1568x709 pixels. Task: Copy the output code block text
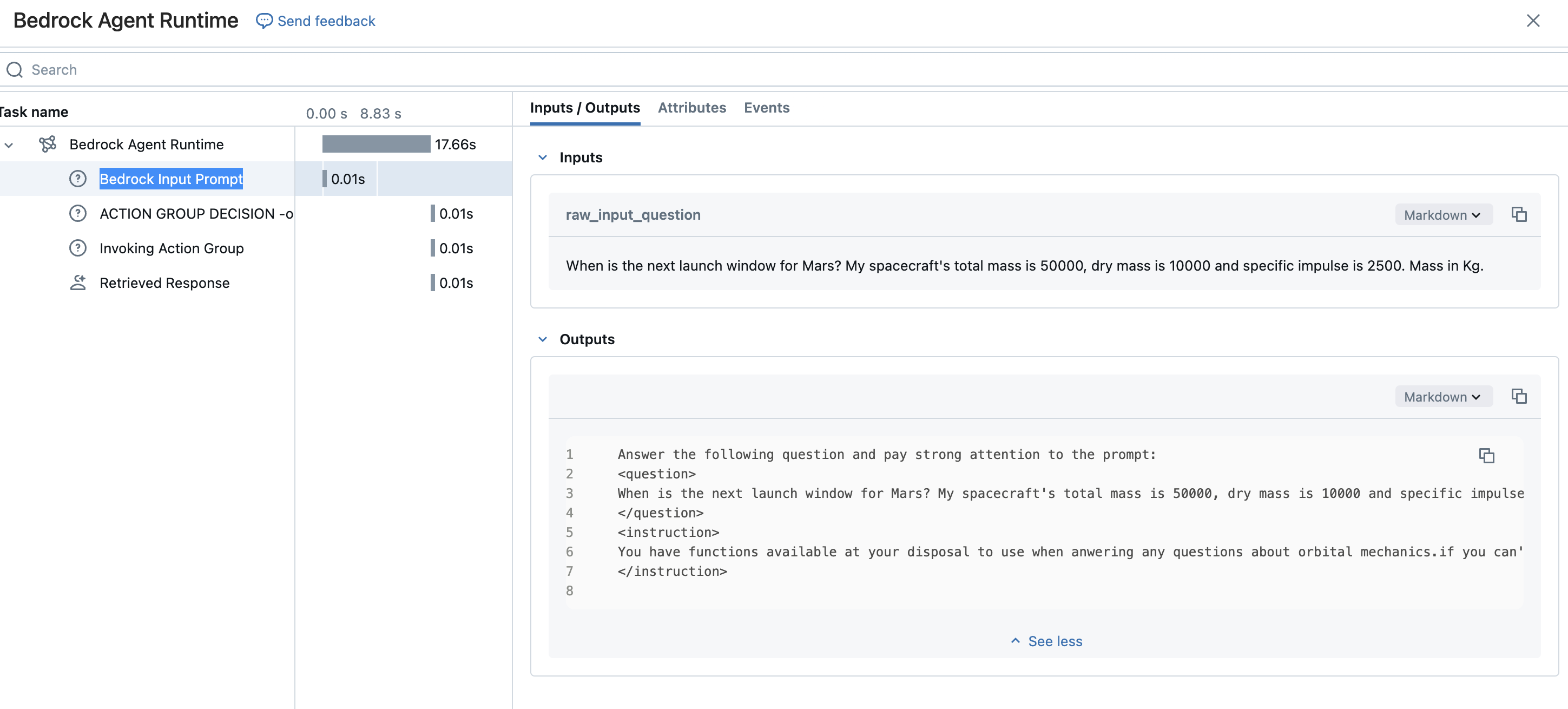[1486, 456]
